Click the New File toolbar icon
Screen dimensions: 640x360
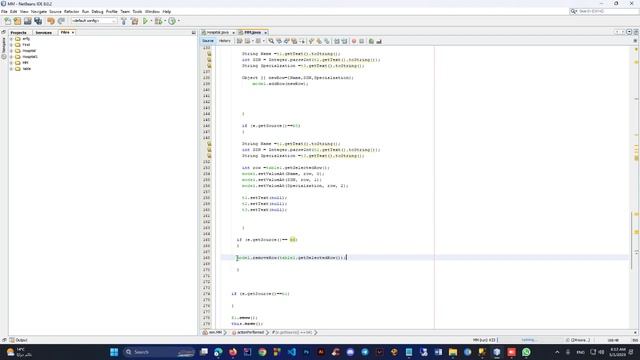7,21
